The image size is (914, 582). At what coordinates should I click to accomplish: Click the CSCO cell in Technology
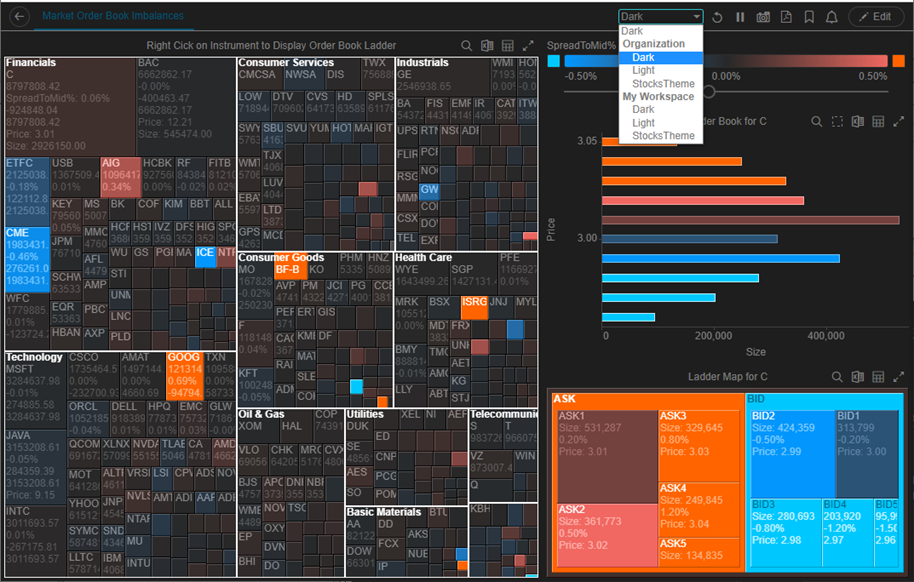pyautogui.click(x=93, y=375)
